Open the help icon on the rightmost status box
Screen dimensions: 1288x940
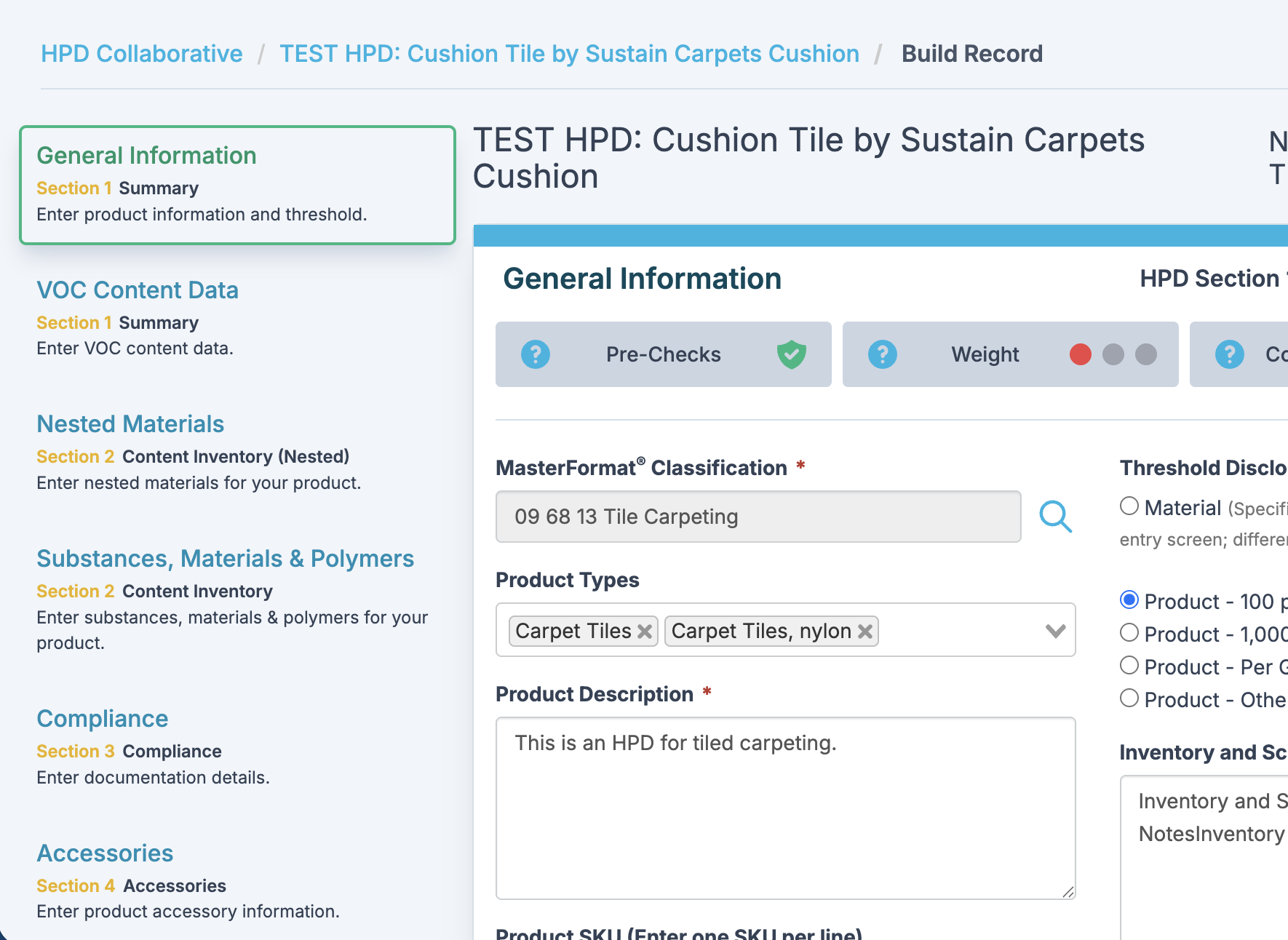[1230, 354]
